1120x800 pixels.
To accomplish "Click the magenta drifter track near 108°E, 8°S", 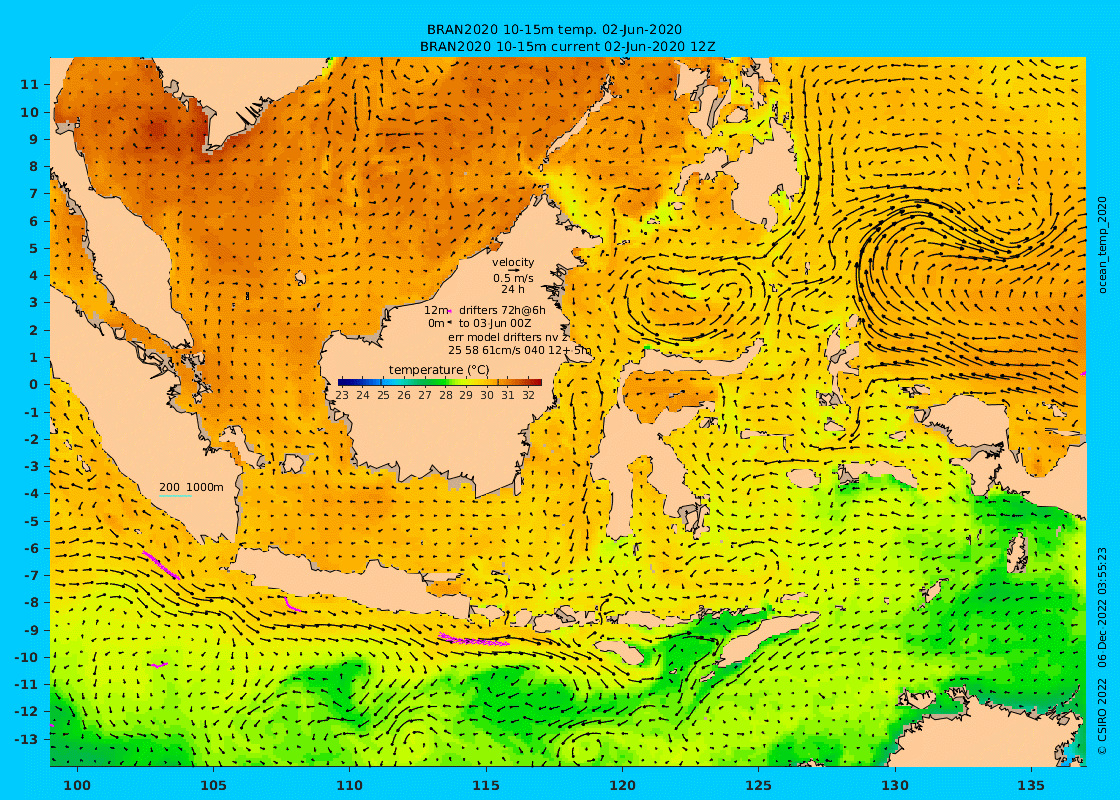I will 292,605.
